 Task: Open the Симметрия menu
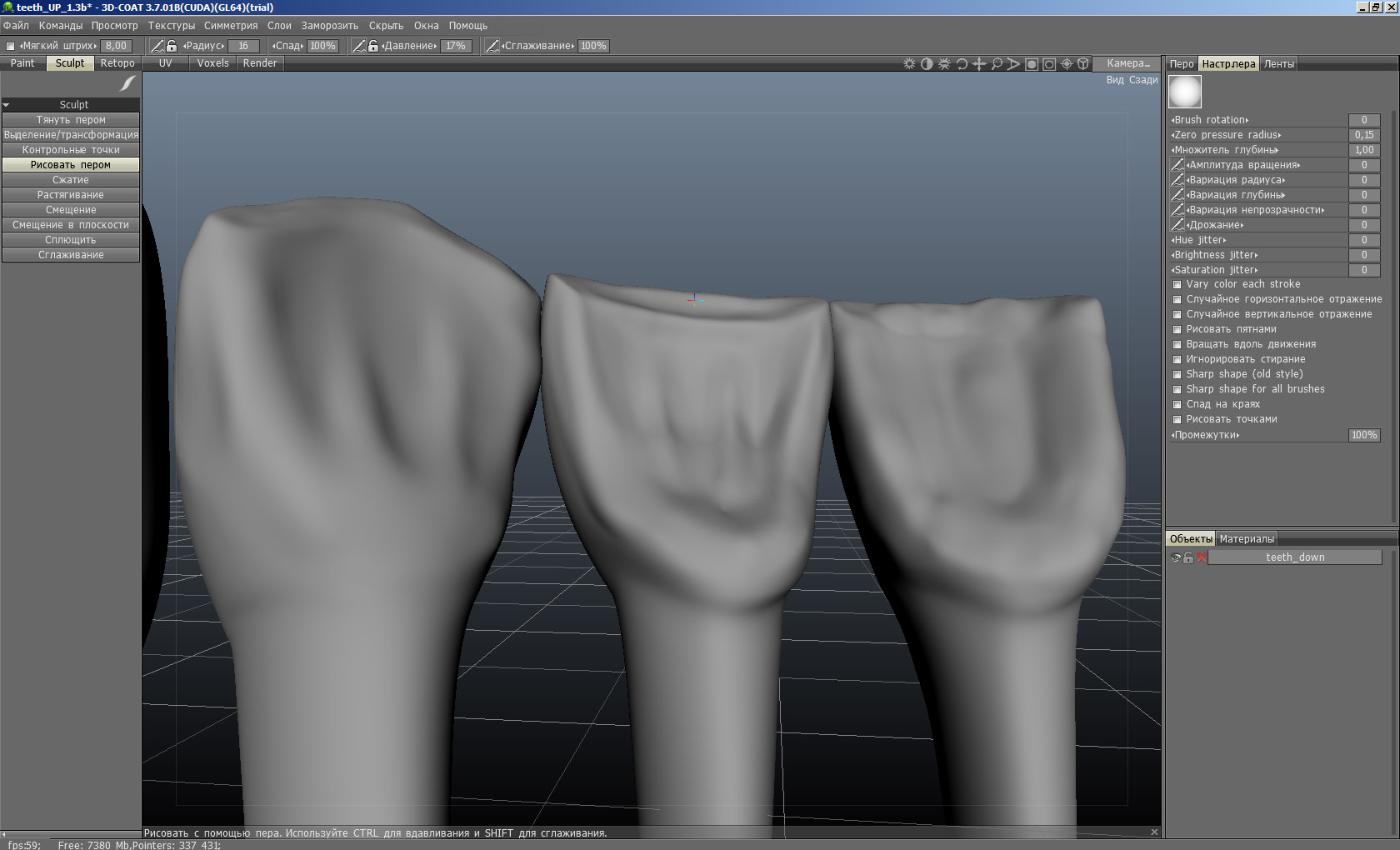coord(231,26)
